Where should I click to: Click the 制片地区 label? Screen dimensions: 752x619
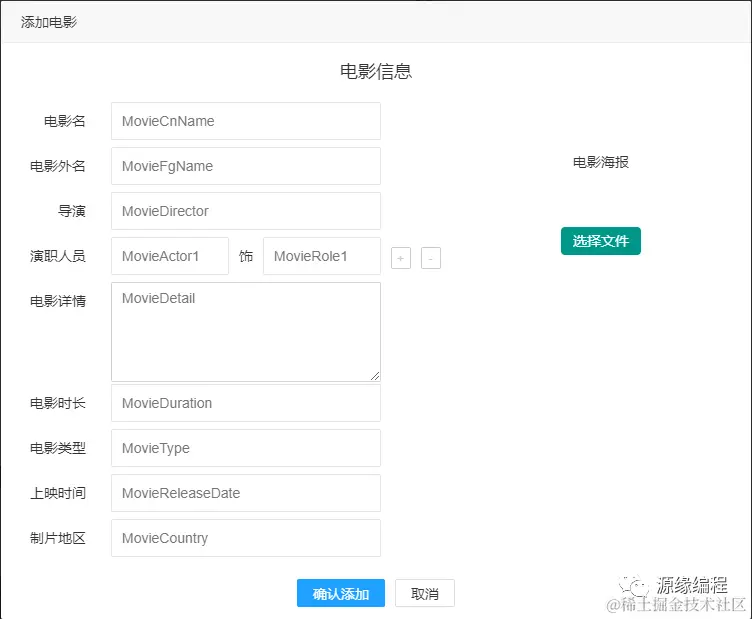[x=58, y=538]
